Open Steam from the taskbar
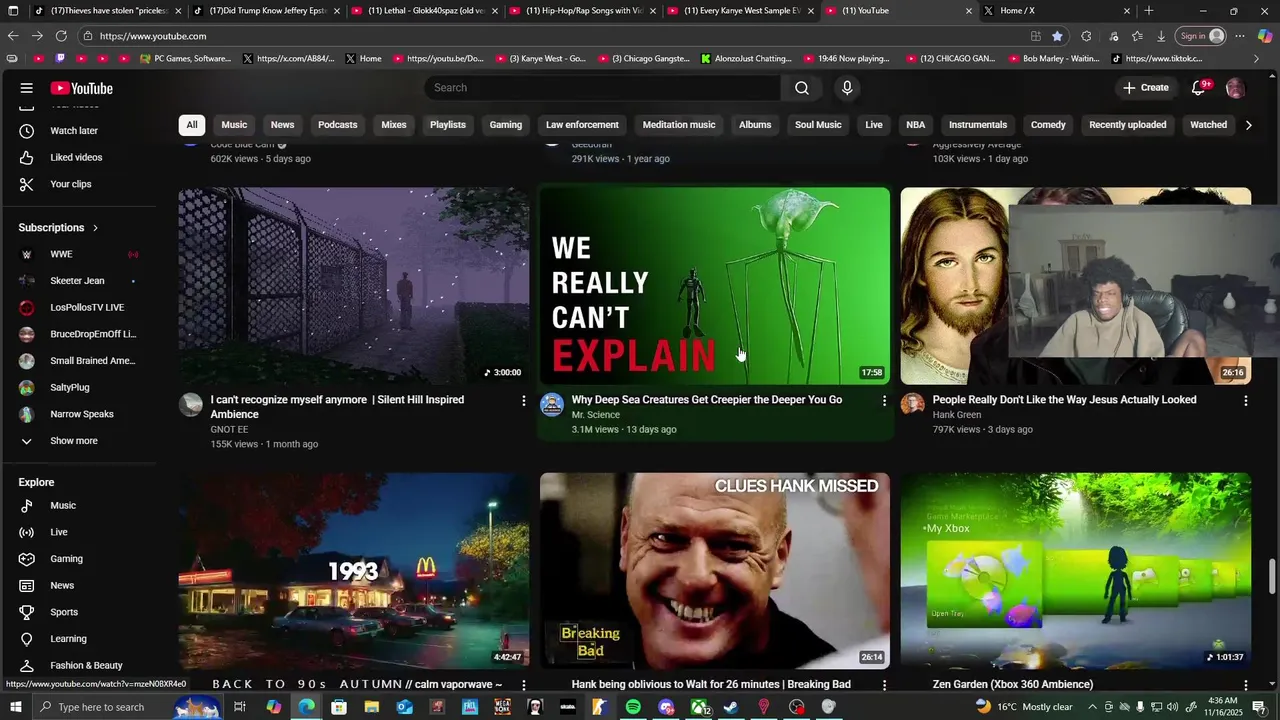Viewport: 1280px width, 720px height. (x=731, y=707)
